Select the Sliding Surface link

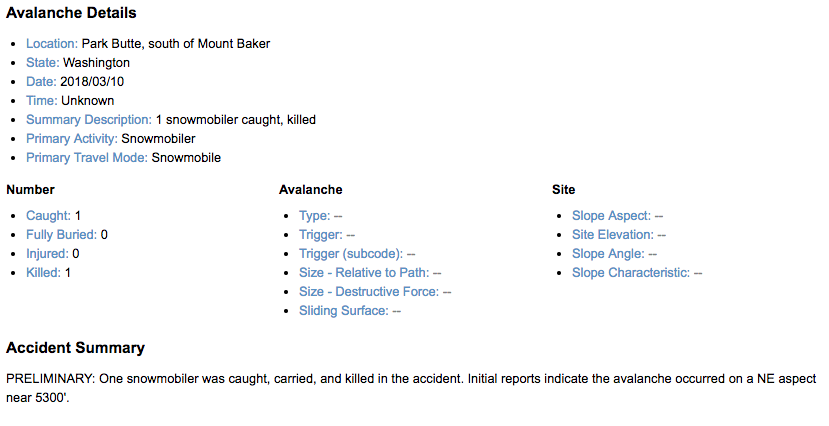pos(344,311)
